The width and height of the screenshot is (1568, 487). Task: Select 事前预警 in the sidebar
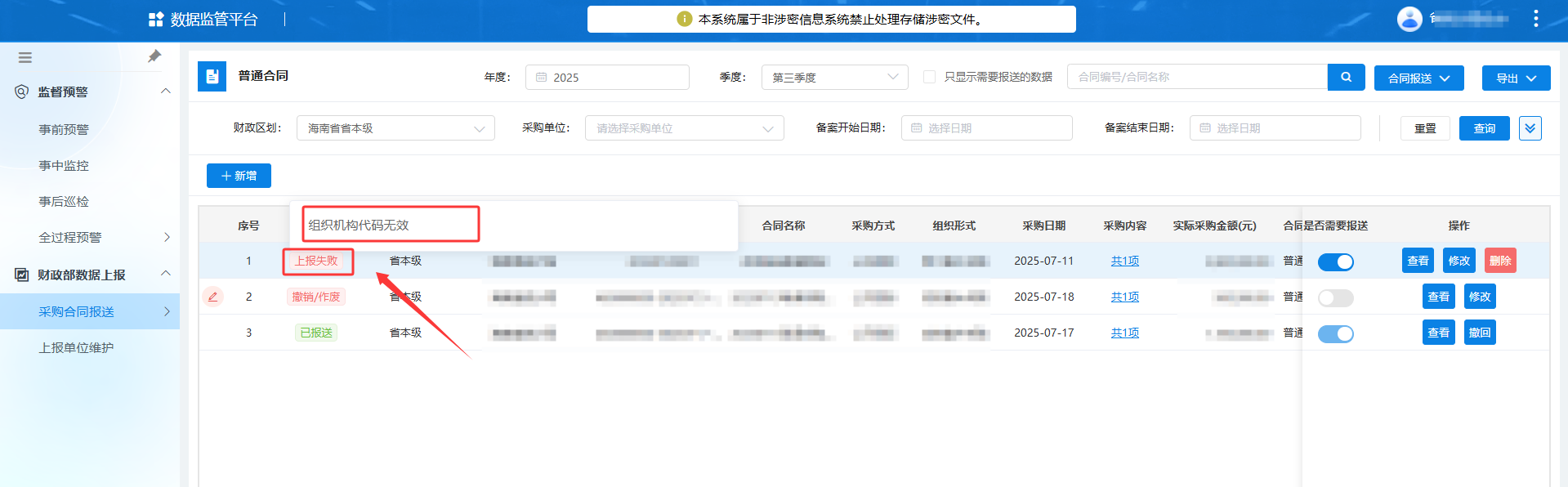tap(64, 129)
